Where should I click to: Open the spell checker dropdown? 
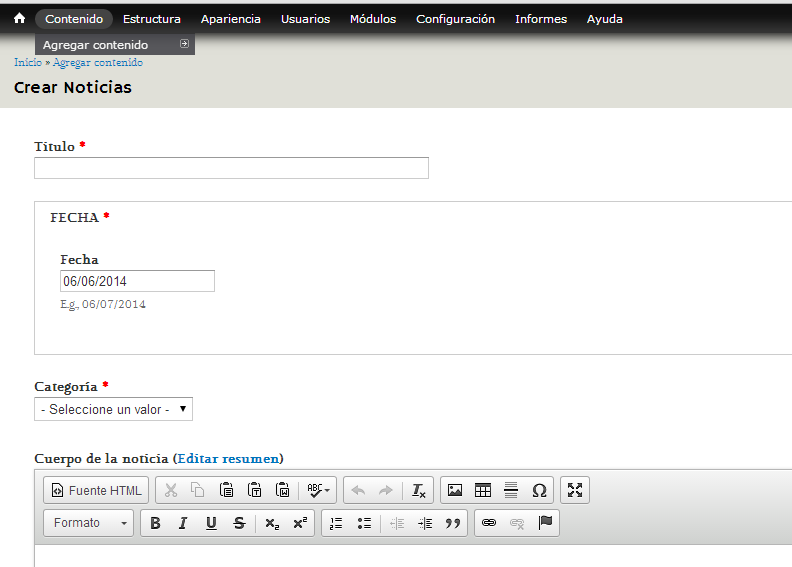[x=319, y=490]
